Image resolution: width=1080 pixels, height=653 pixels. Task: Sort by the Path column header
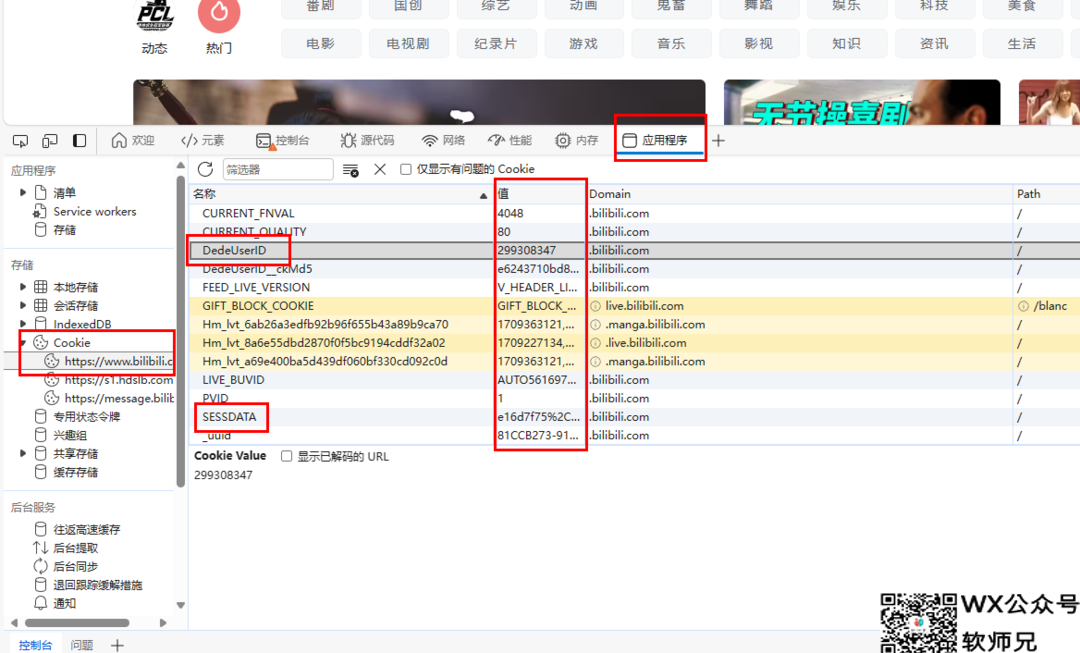1047,194
